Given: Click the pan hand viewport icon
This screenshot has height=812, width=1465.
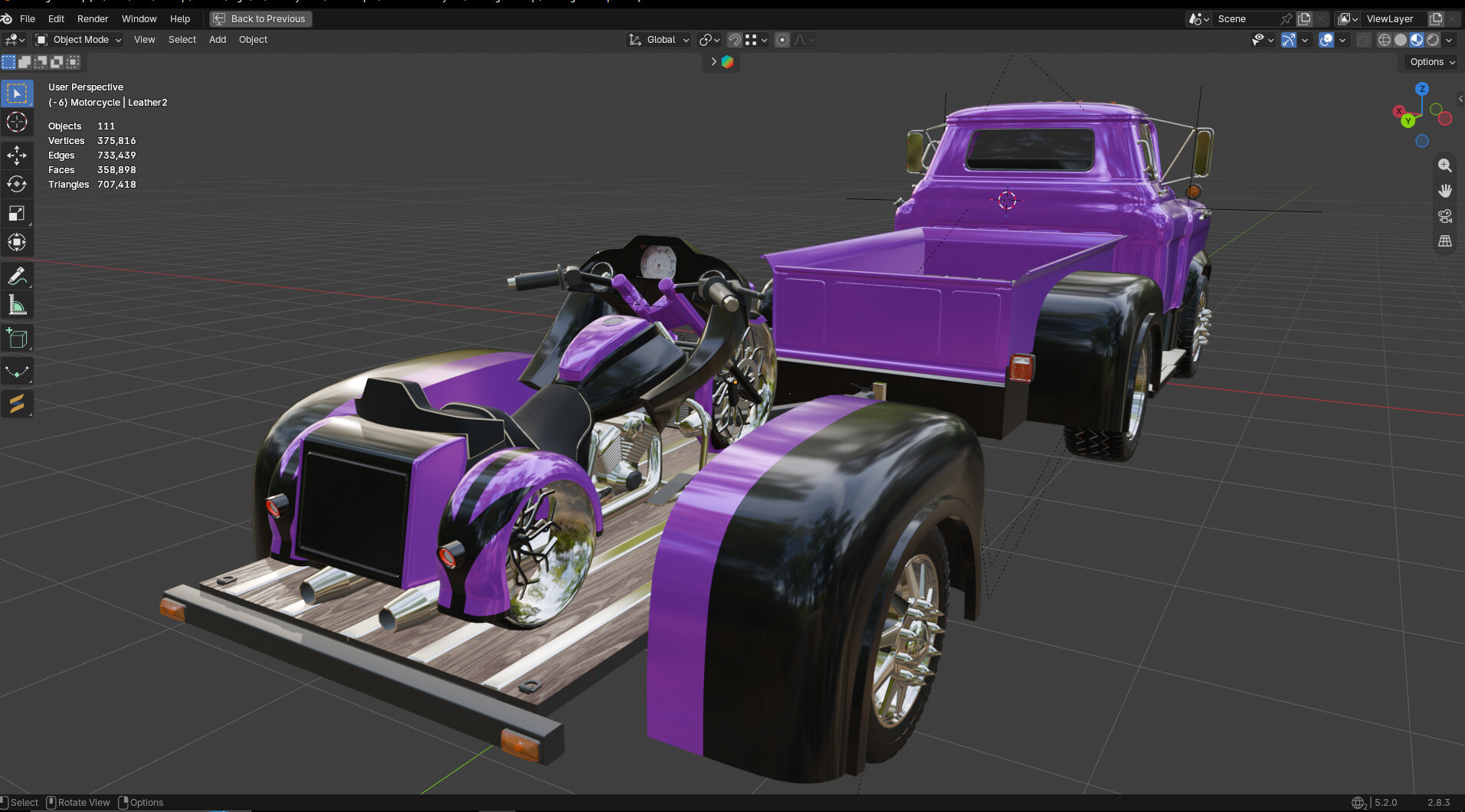Looking at the screenshot, I should [1445, 191].
